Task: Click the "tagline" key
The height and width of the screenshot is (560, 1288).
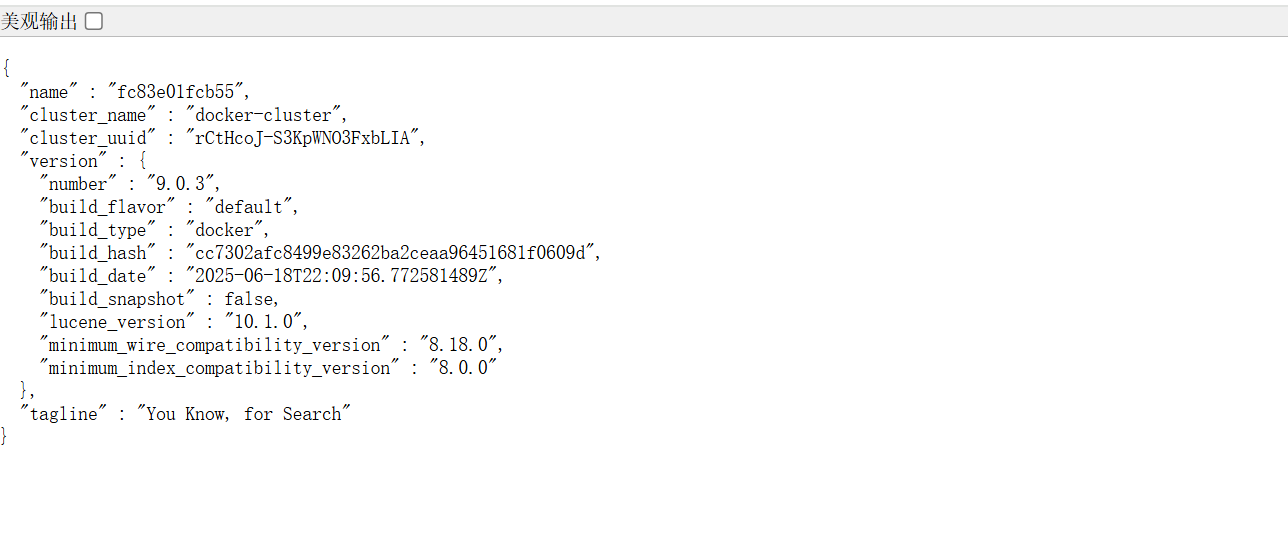Action: point(63,414)
